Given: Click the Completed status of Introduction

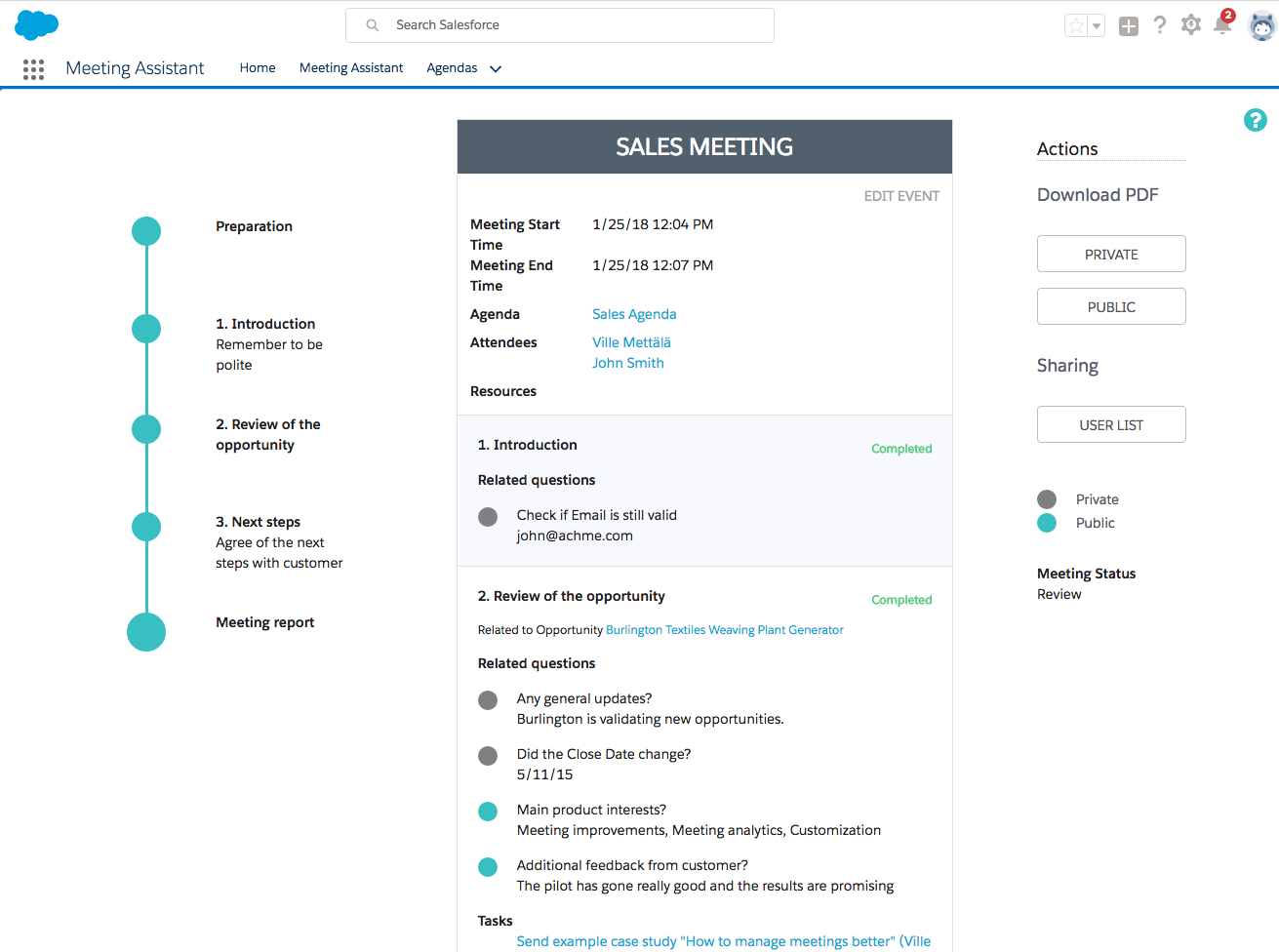Looking at the screenshot, I should click(901, 449).
